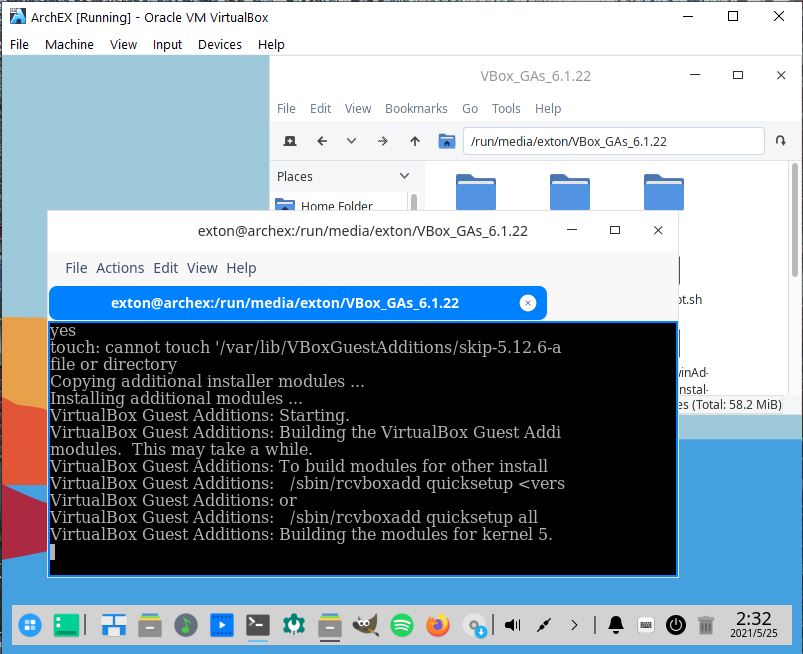Expand the hidden system tray icons
The image size is (803, 654).
574,625
